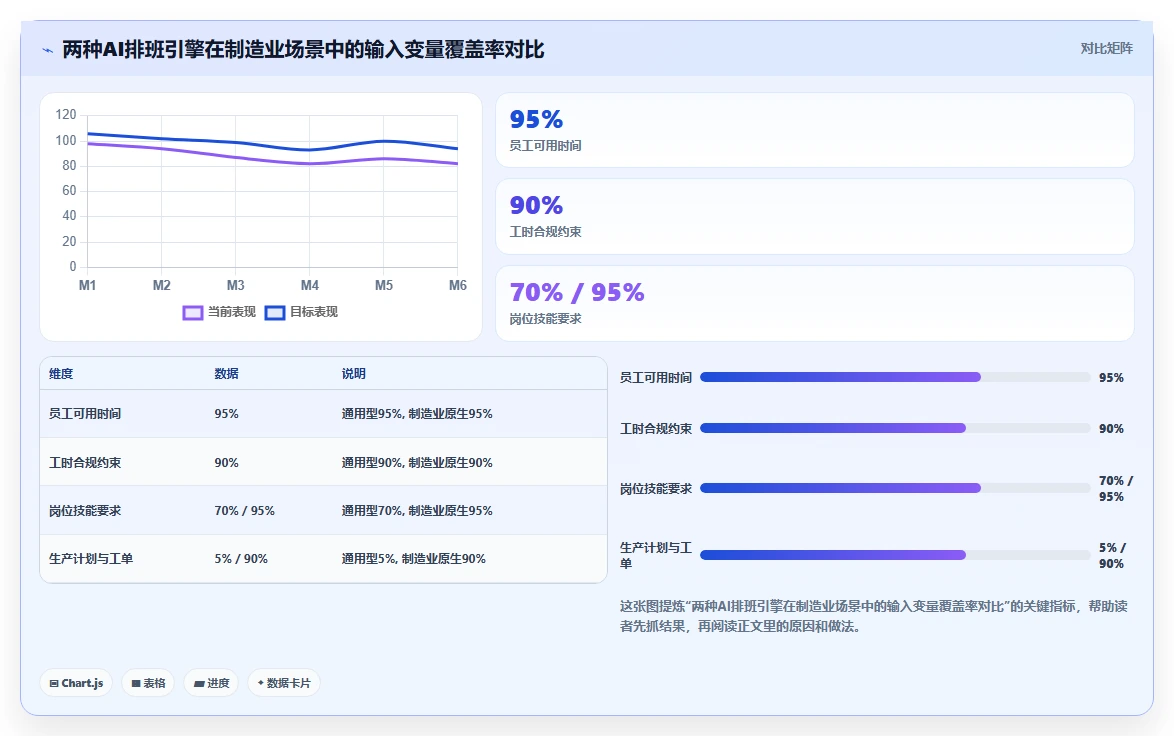Click the main title 两种AI排班引擎 heading

pyautogui.click(x=303, y=49)
